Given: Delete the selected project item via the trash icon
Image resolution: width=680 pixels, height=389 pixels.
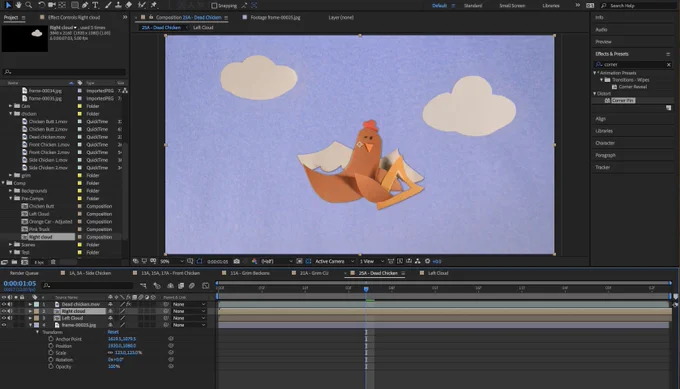Looking at the screenshot, I should [x=53, y=262].
